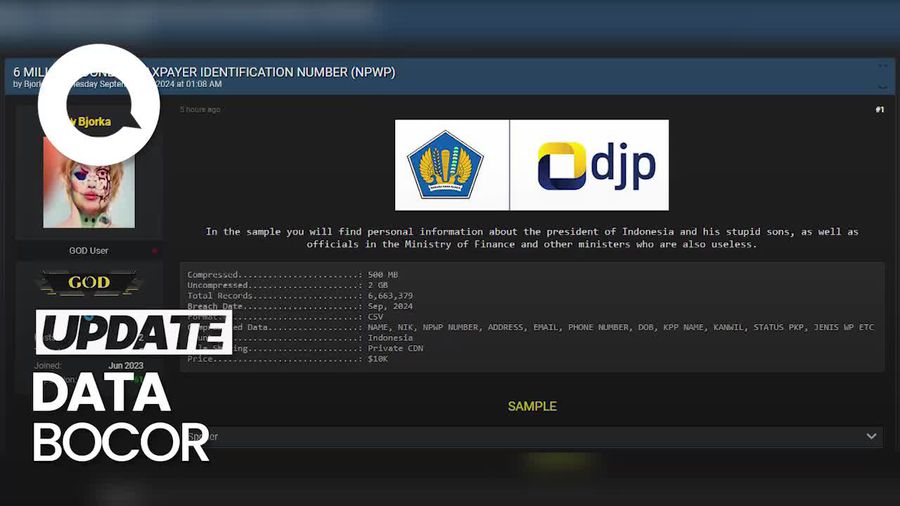Viewport: 900px width, 506px height.
Task: Click the SAMPLE heading
Action: pos(532,406)
